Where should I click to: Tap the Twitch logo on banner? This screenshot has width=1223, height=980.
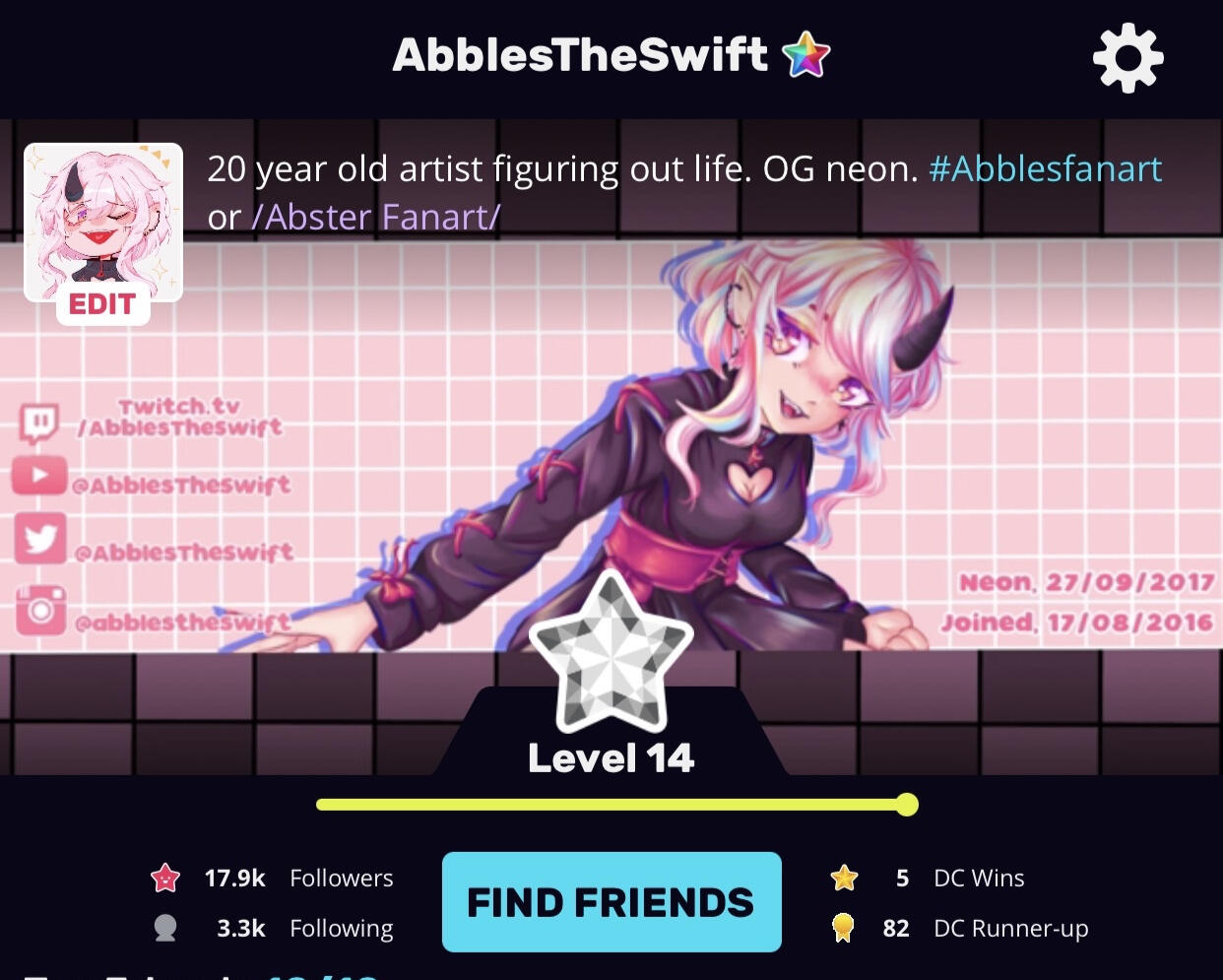click(x=39, y=424)
